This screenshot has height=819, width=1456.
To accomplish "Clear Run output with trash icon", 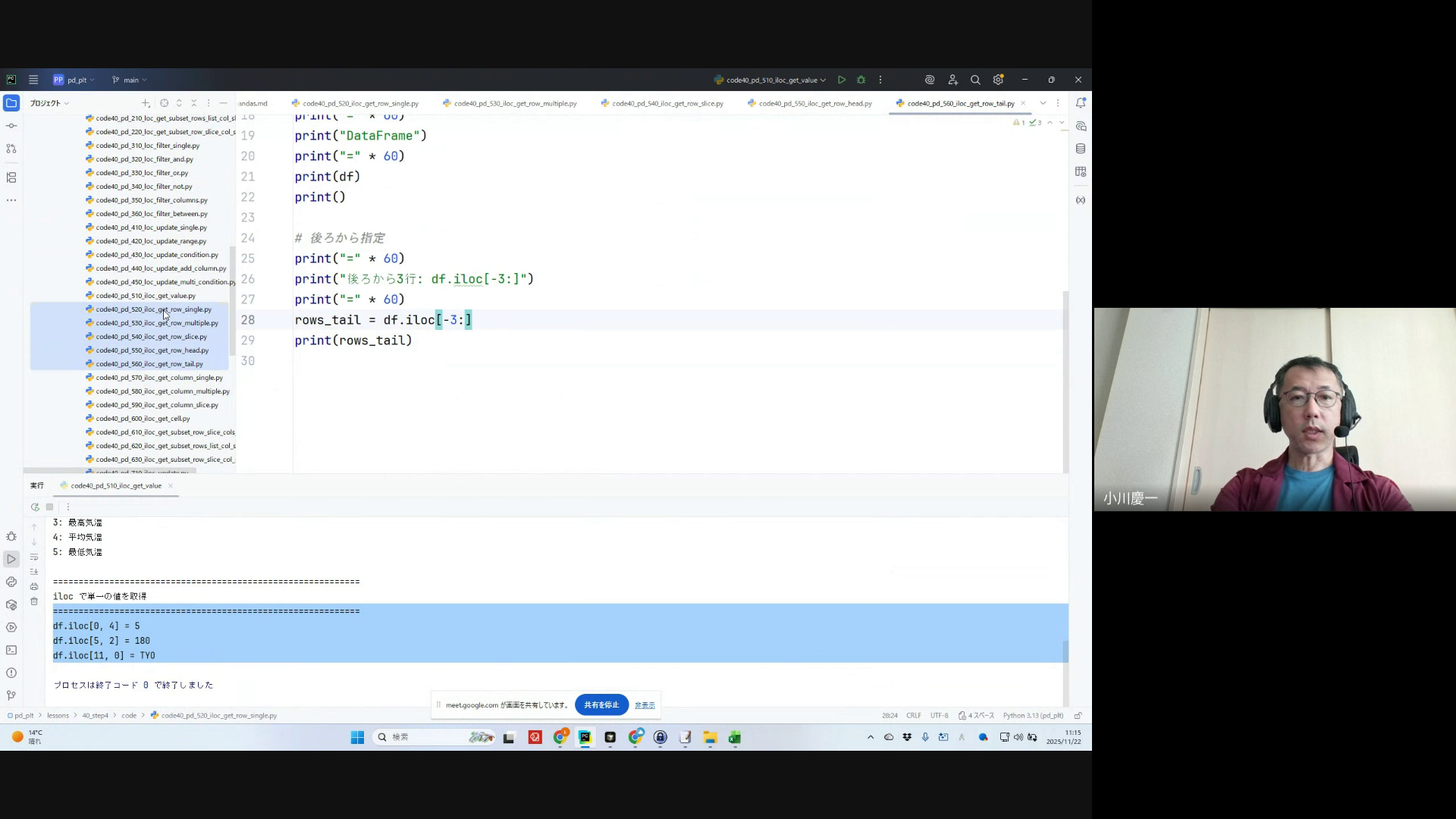I will click(34, 601).
